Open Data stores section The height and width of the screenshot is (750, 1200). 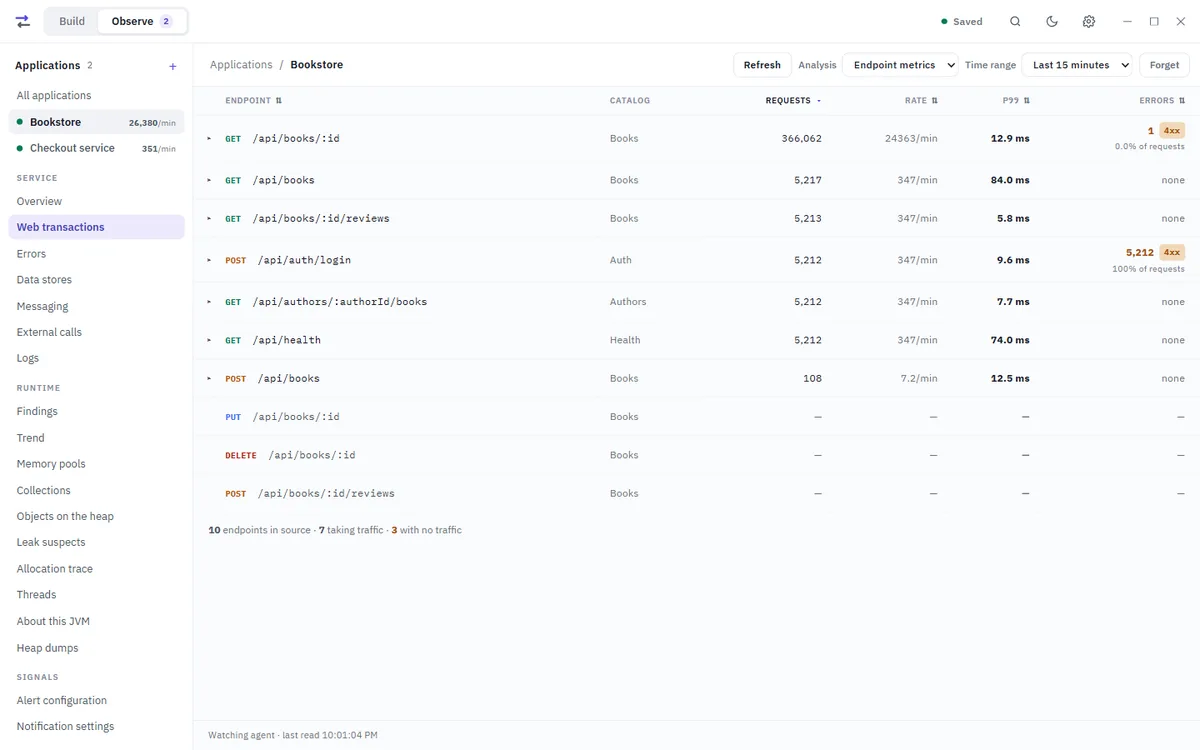click(96, 280)
